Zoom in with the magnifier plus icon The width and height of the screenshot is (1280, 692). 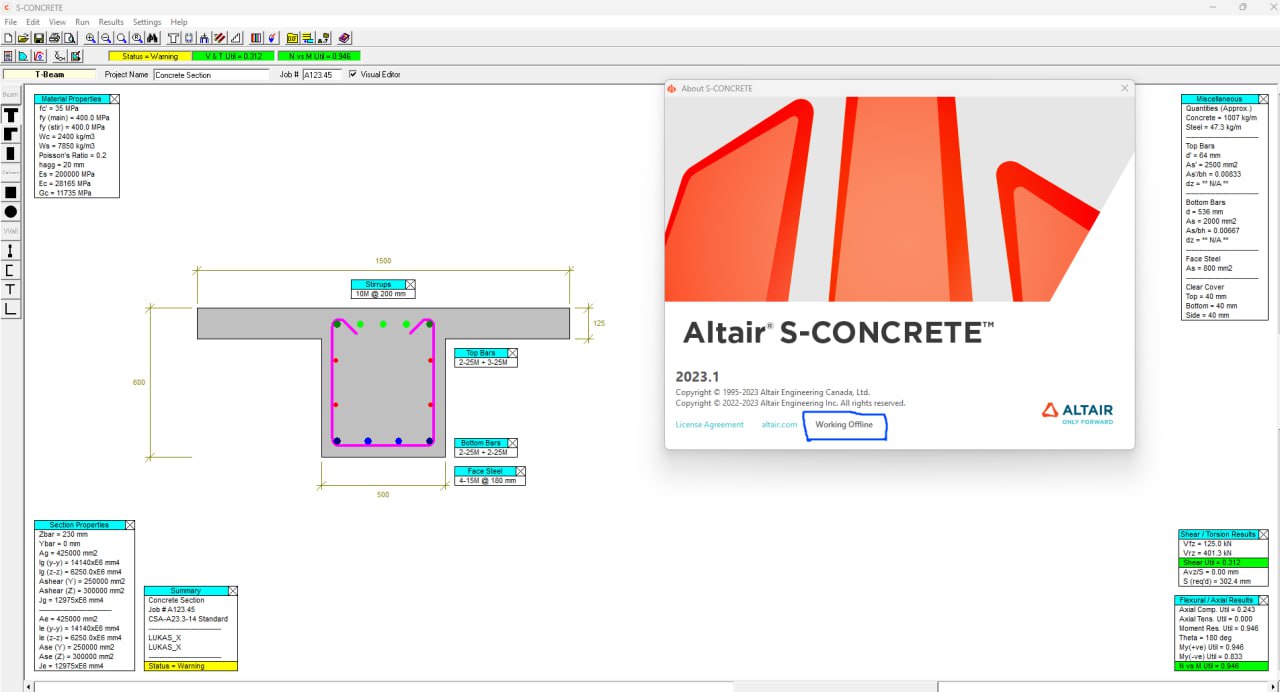tap(91, 38)
